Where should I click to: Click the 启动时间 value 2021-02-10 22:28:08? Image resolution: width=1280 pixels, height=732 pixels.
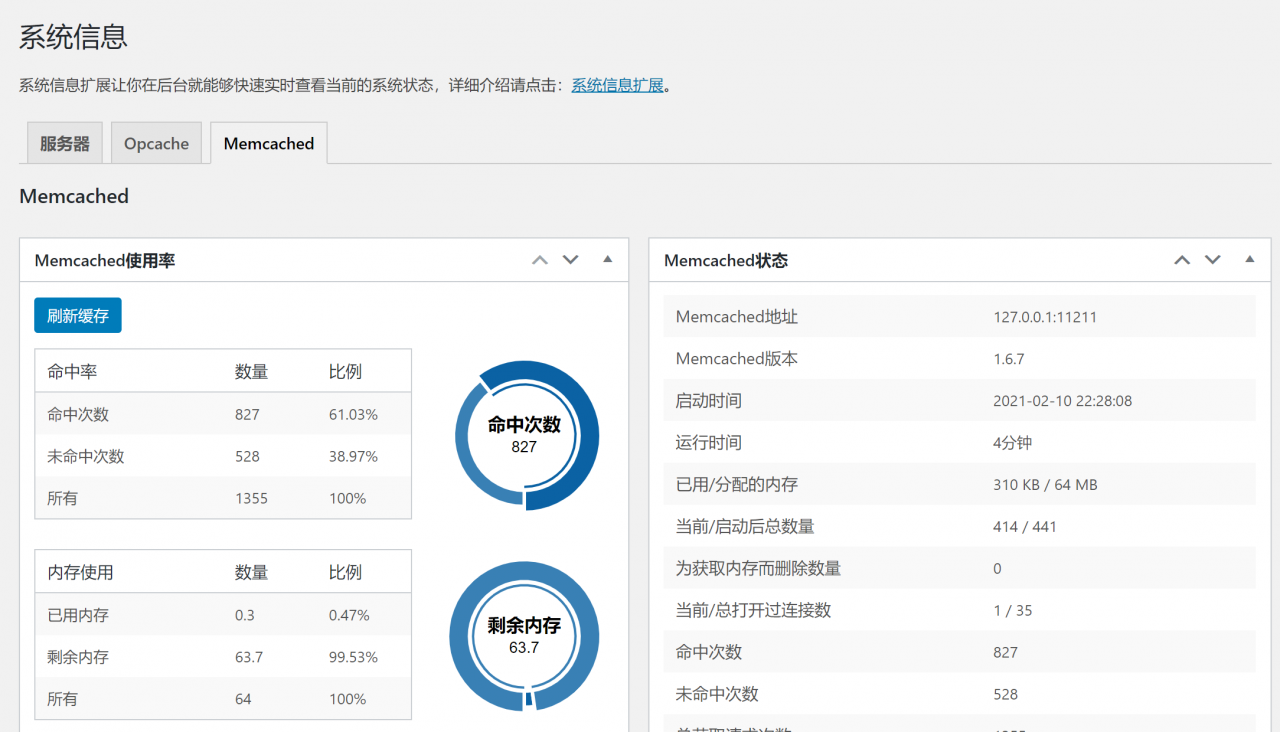pyautogui.click(x=1062, y=401)
